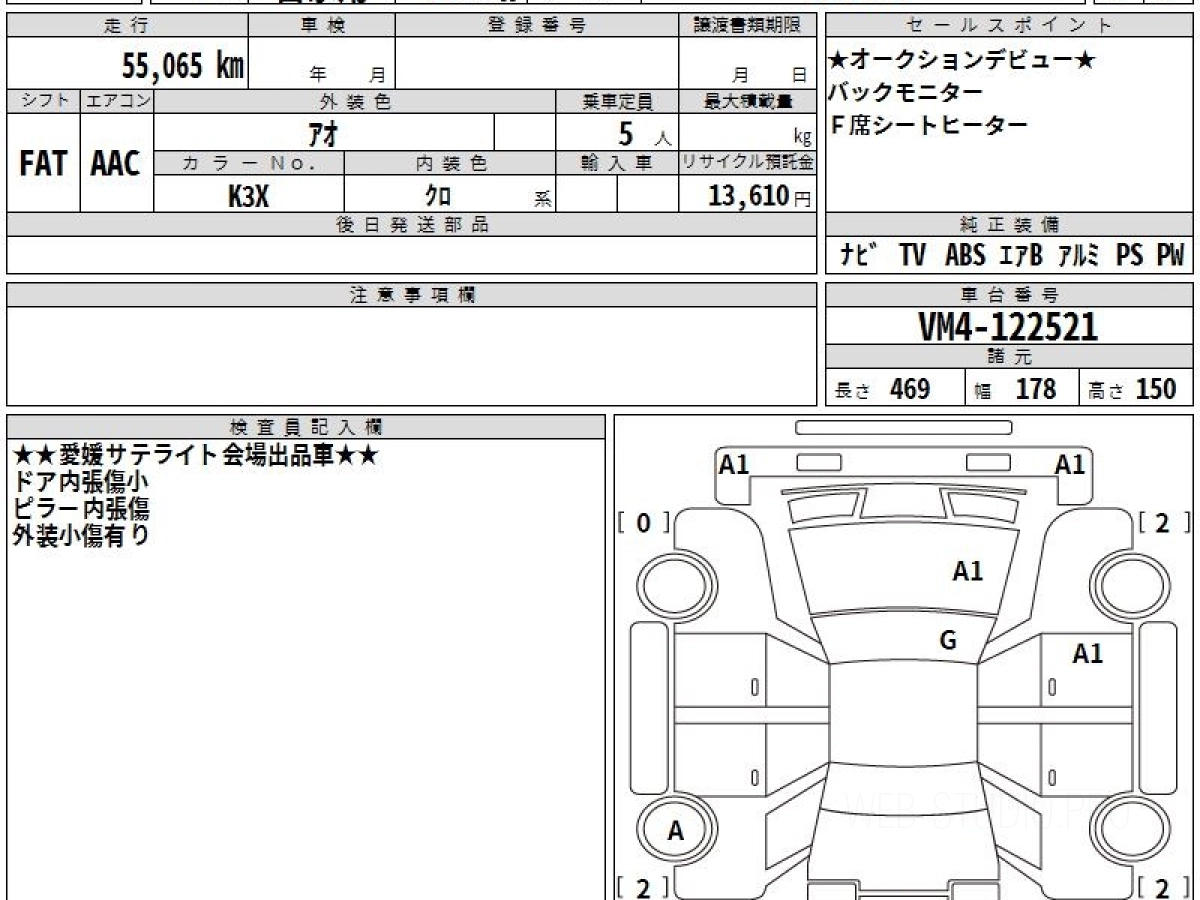Click the 輸入車 header

click(616, 163)
